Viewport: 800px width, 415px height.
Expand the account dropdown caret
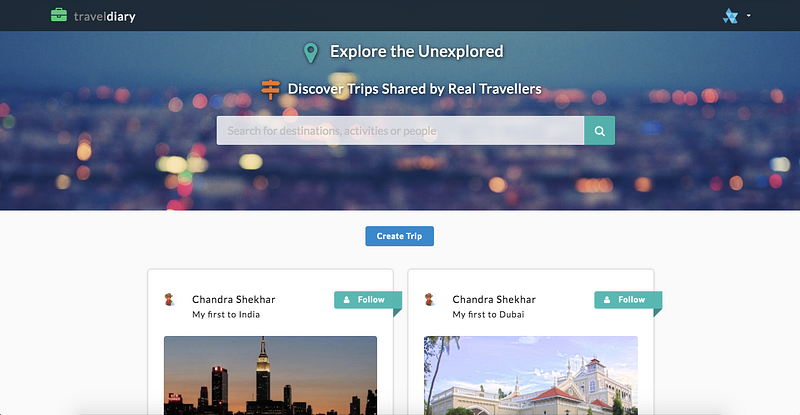(748, 16)
